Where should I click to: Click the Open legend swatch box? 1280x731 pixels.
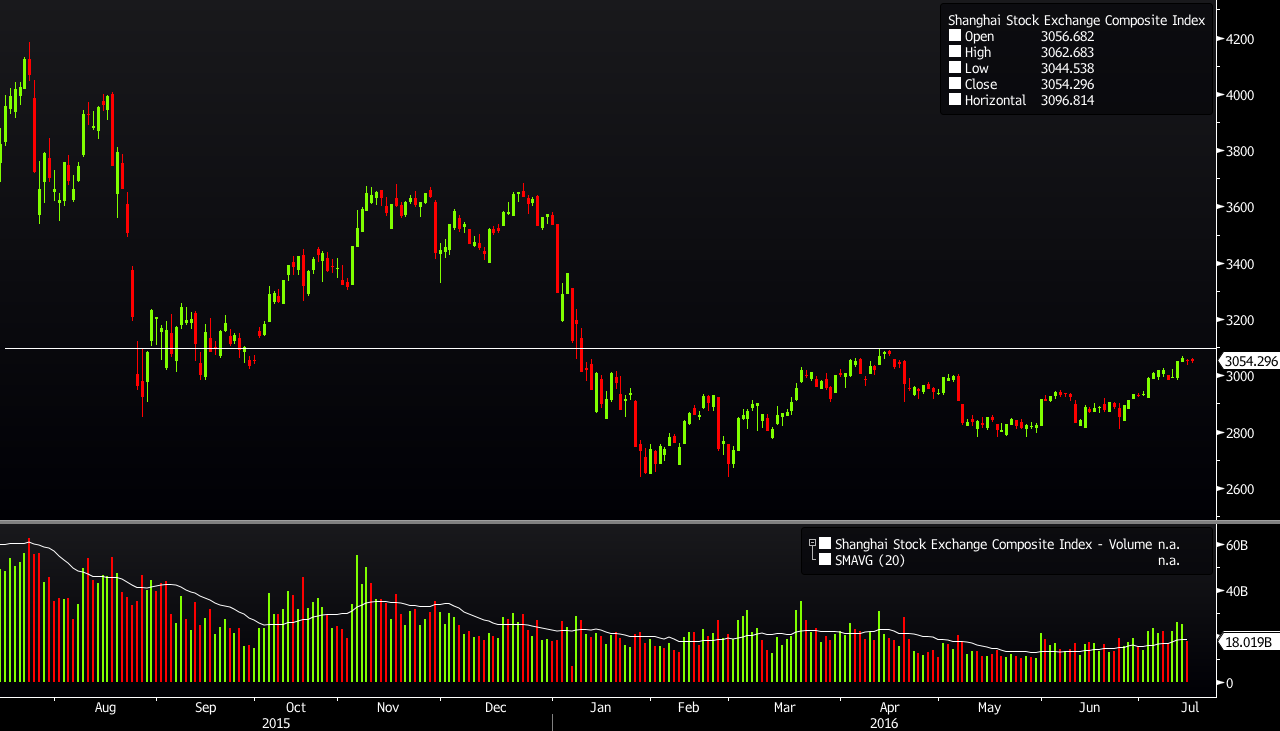[x=955, y=36]
